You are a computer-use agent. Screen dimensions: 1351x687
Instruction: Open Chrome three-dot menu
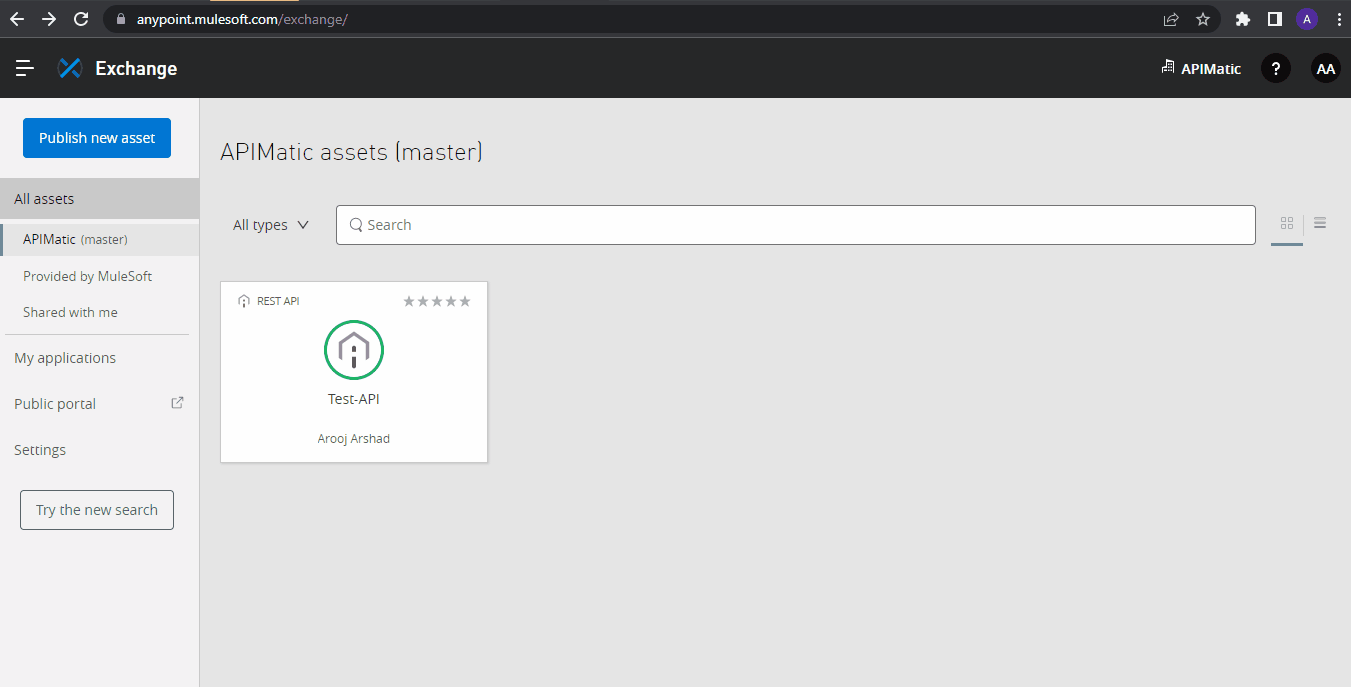[1338, 19]
